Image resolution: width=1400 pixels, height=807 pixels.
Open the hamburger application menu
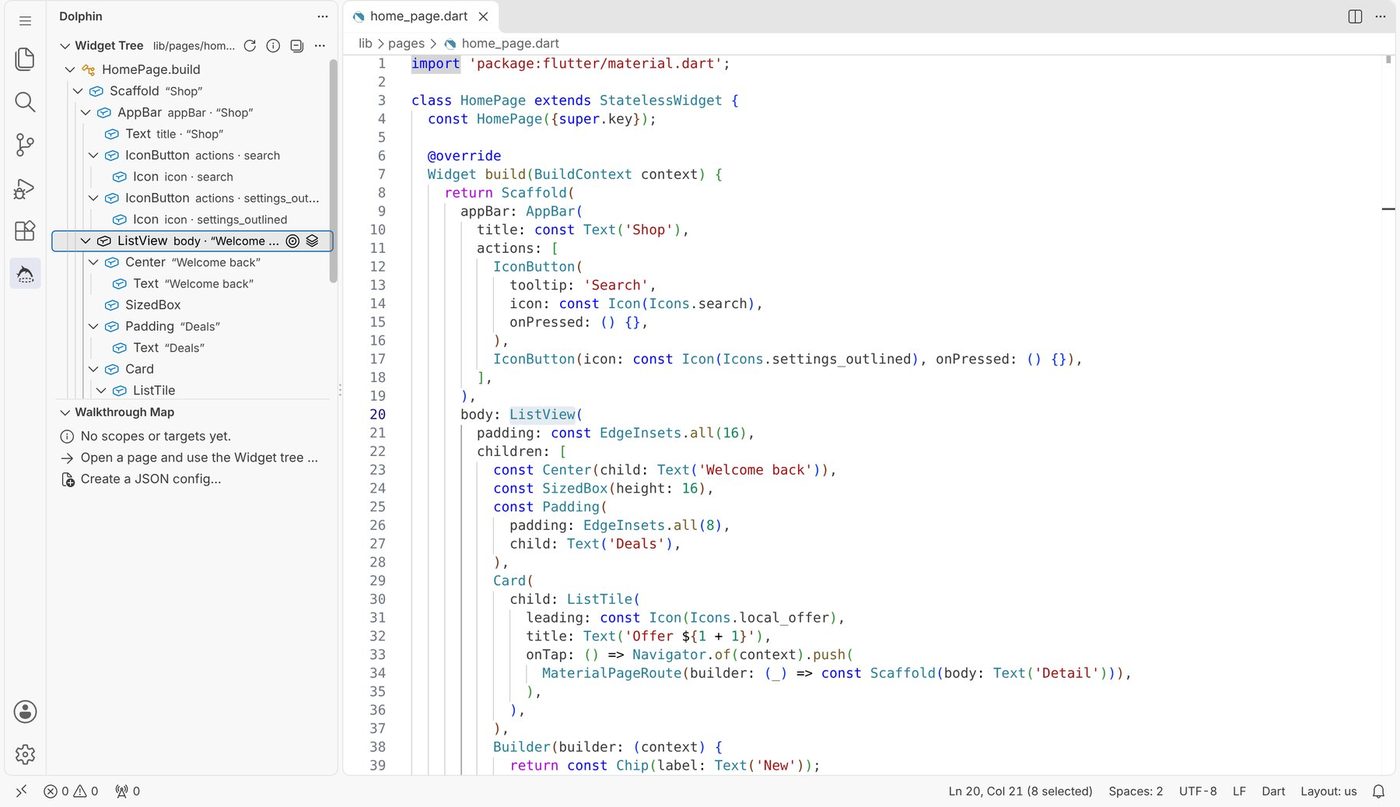(x=25, y=20)
